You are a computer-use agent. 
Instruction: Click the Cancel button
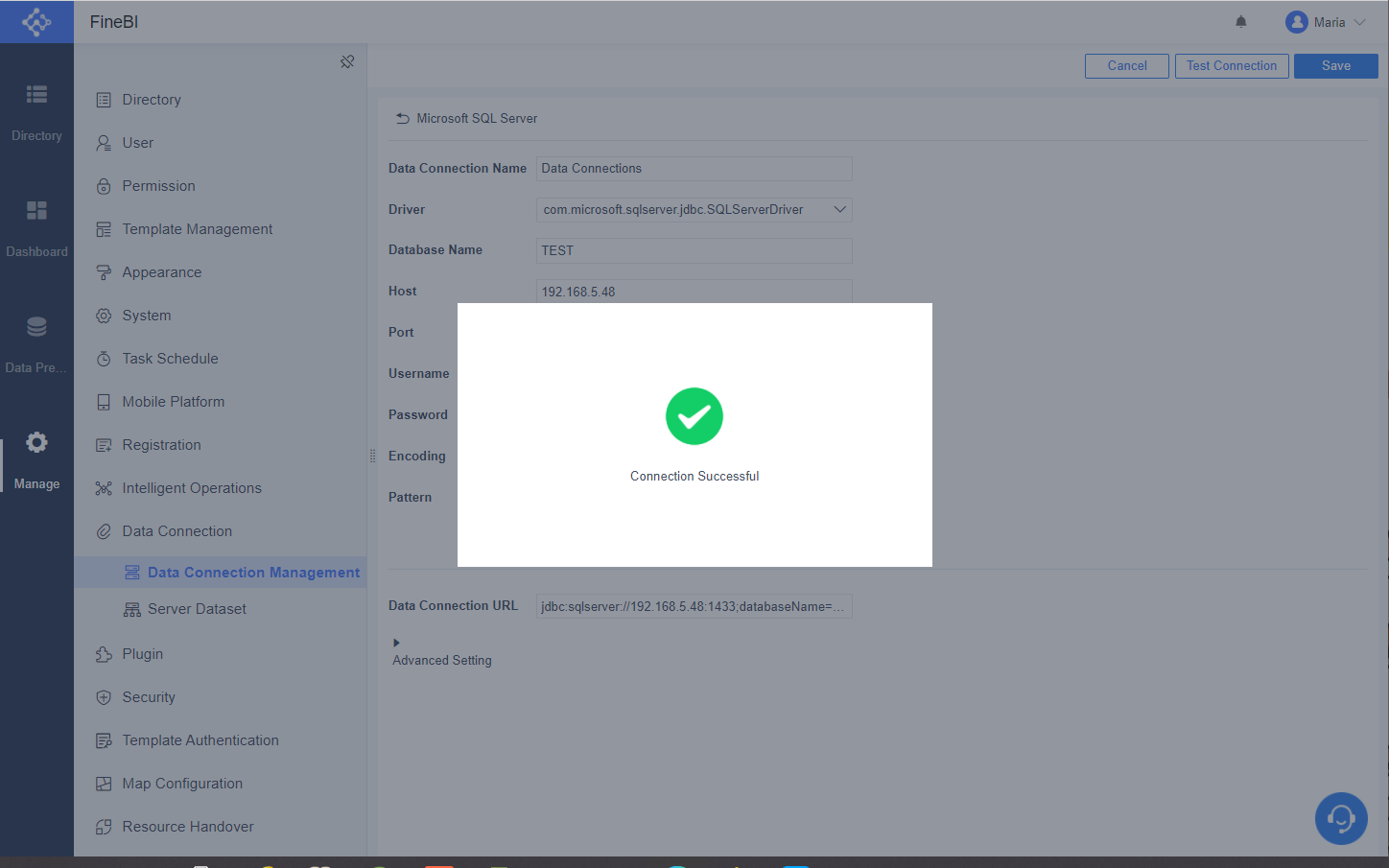click(x=1127, y=66)
